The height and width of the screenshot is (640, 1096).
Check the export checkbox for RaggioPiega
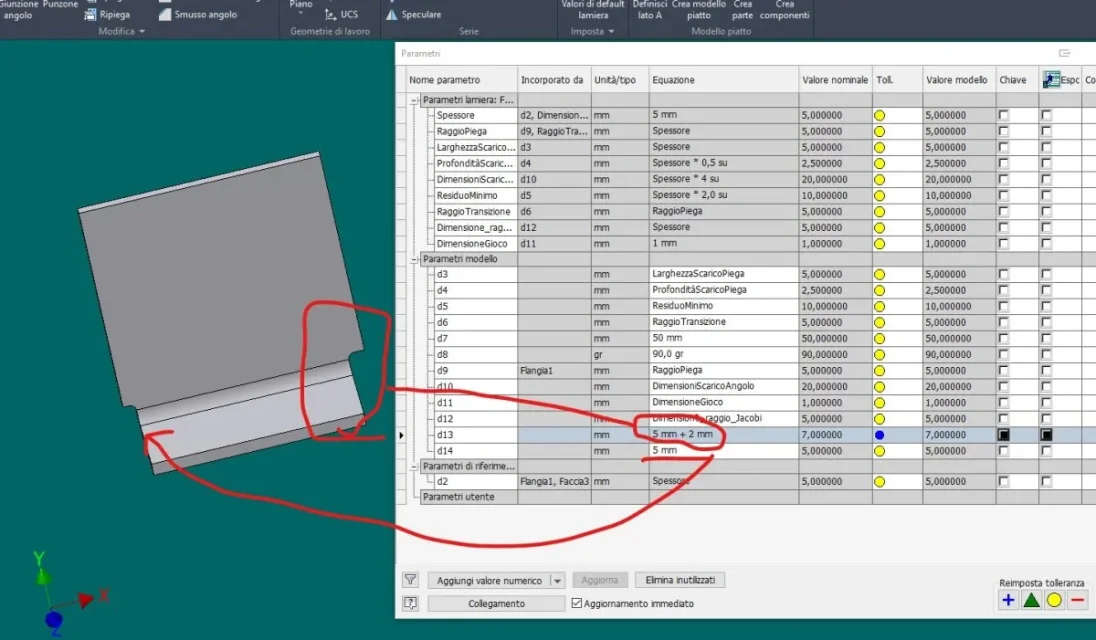tap(1046, 131)
